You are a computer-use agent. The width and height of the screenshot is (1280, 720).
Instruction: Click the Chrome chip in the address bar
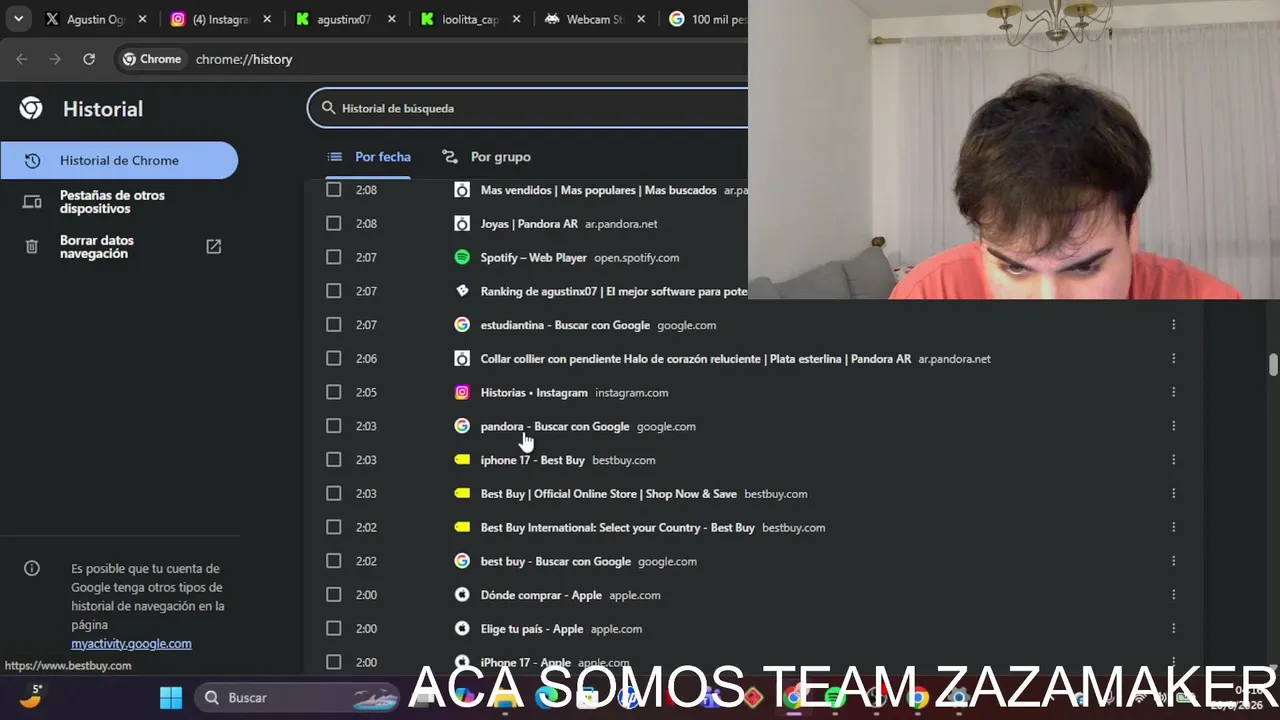(152, 59)
